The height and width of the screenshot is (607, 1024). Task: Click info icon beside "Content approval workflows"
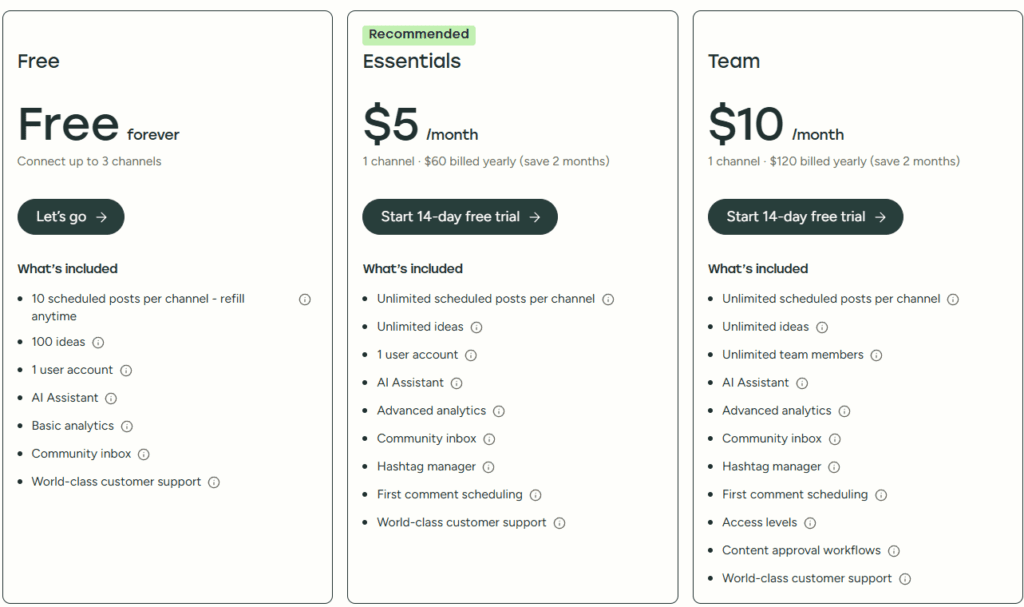click(894, 551)
